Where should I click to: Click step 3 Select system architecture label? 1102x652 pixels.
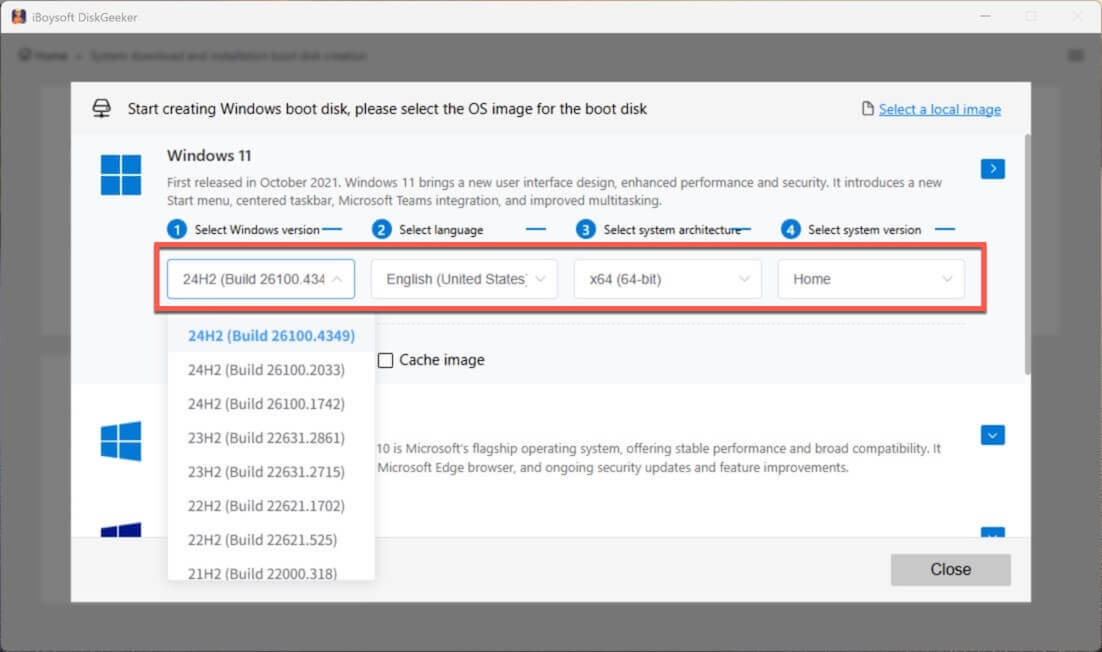[x=671, y=230]
